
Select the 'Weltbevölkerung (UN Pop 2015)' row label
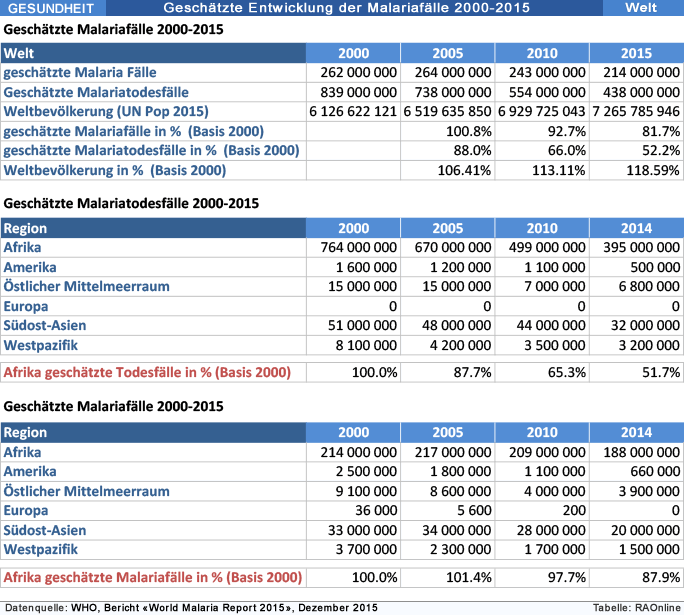click(106, 112)
